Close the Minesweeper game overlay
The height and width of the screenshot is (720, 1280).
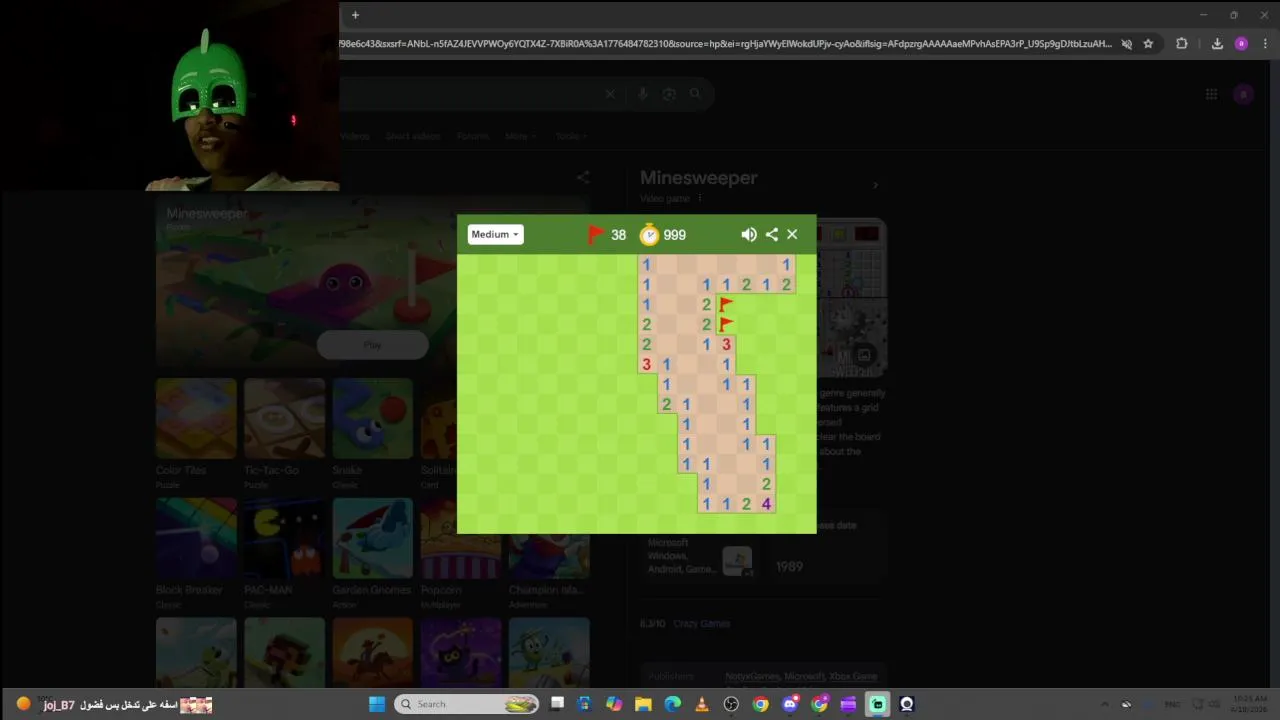[x=792, y=234]
